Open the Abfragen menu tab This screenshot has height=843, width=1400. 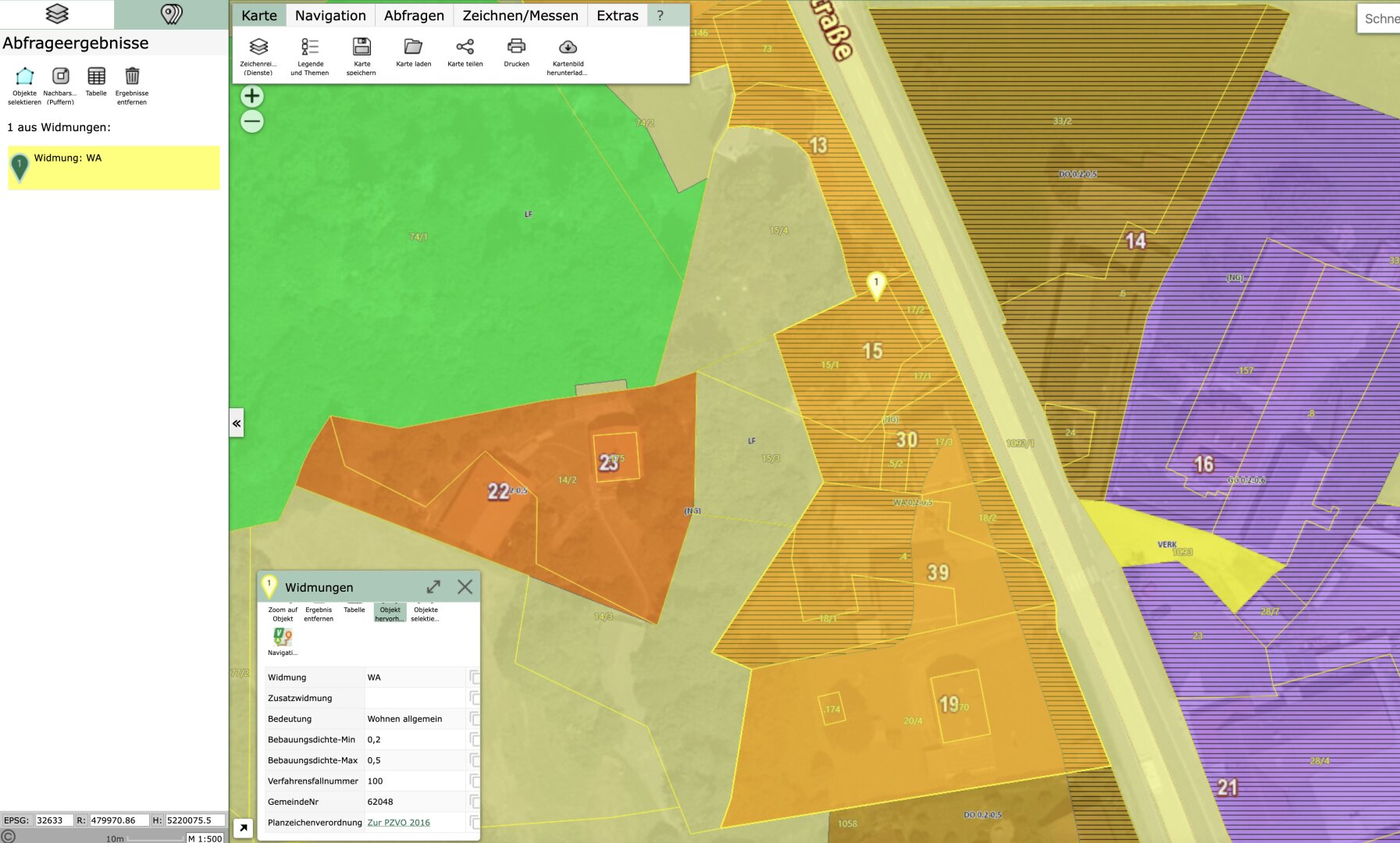click(414, 16)
